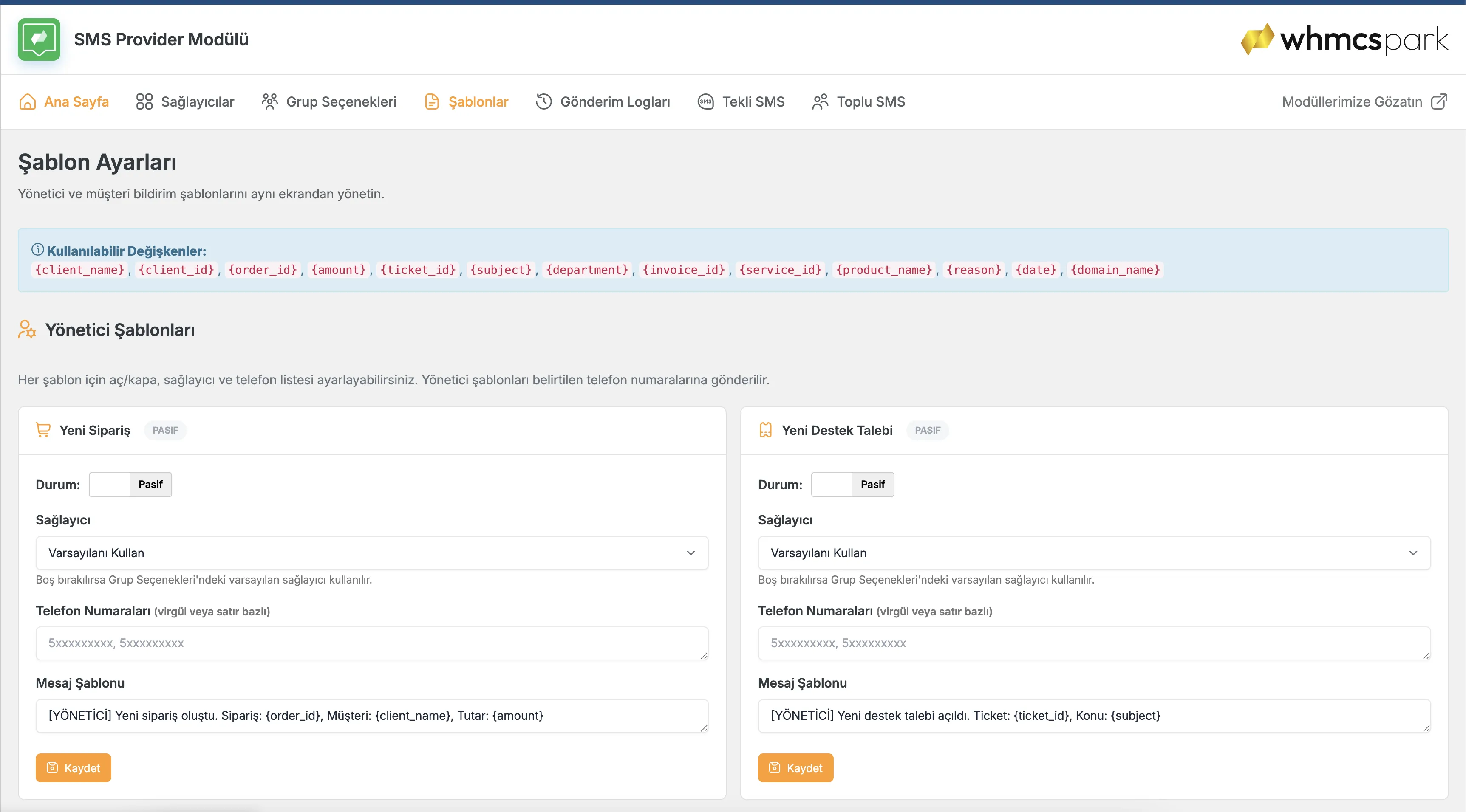Click the {product_name} variable tag
Image resolution: width=1466 pixels, height=812 pixels.
coord(884,270)
